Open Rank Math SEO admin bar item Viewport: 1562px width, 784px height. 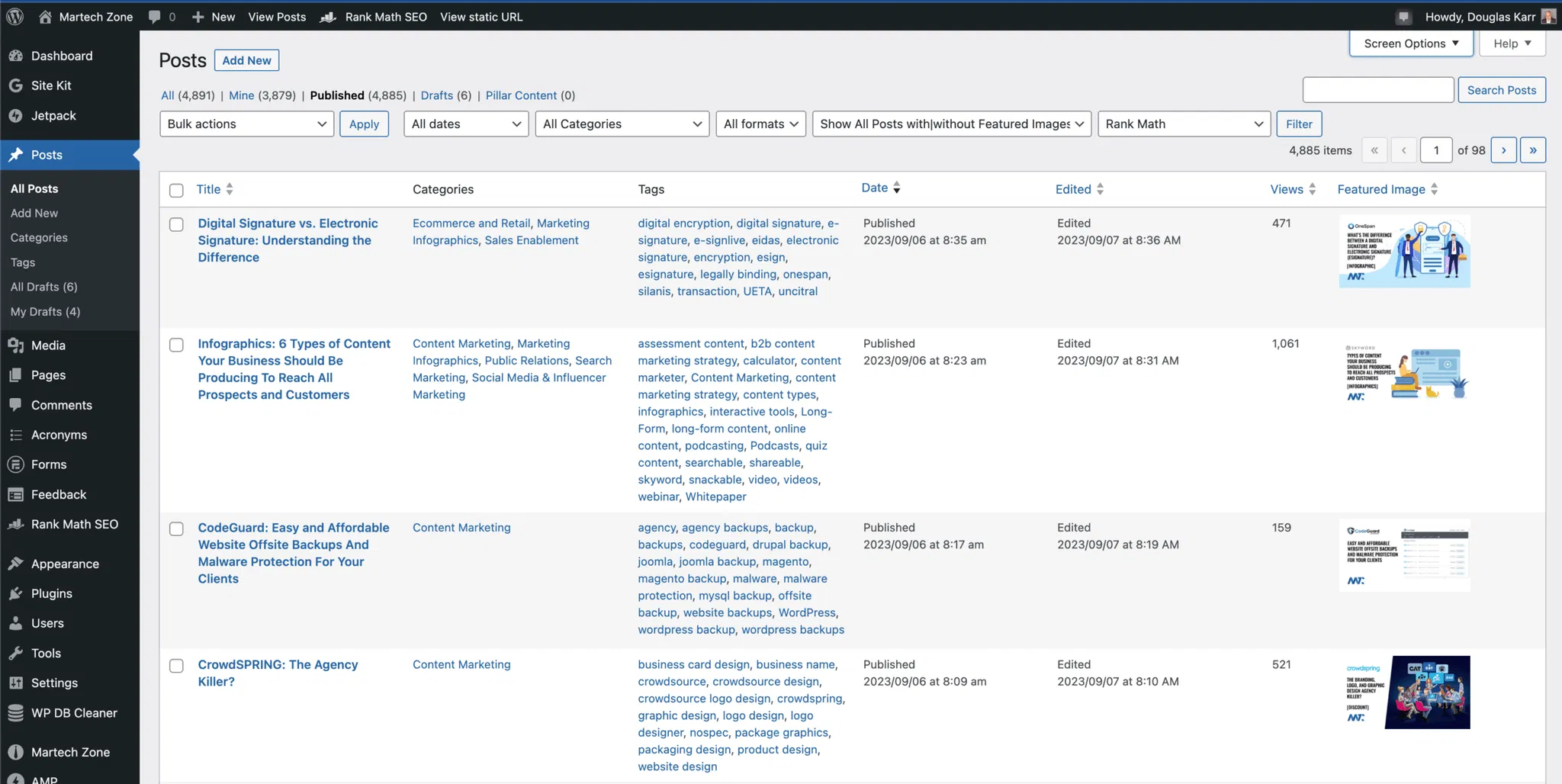[374, 16]
